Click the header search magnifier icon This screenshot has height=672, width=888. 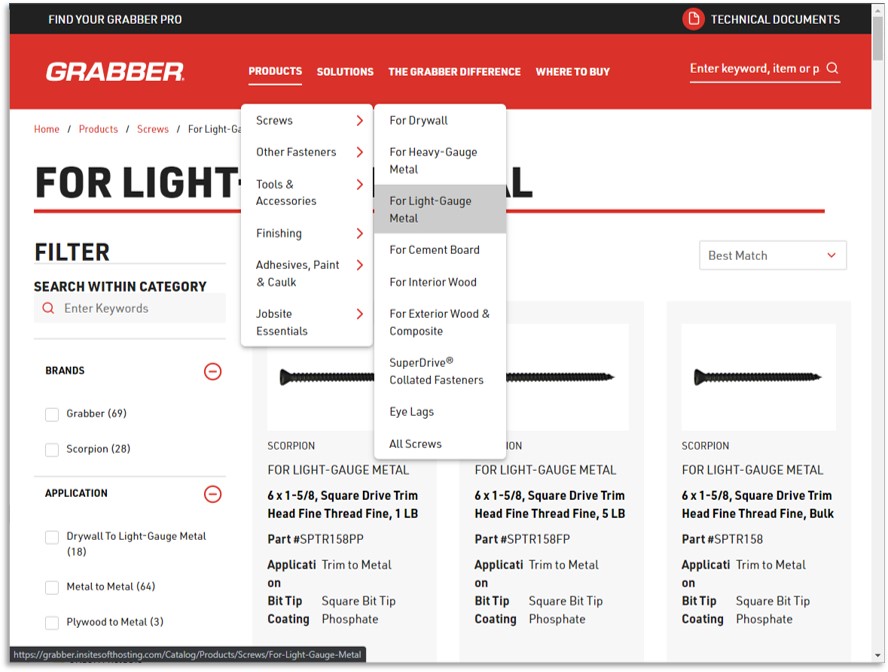point(832,68)
